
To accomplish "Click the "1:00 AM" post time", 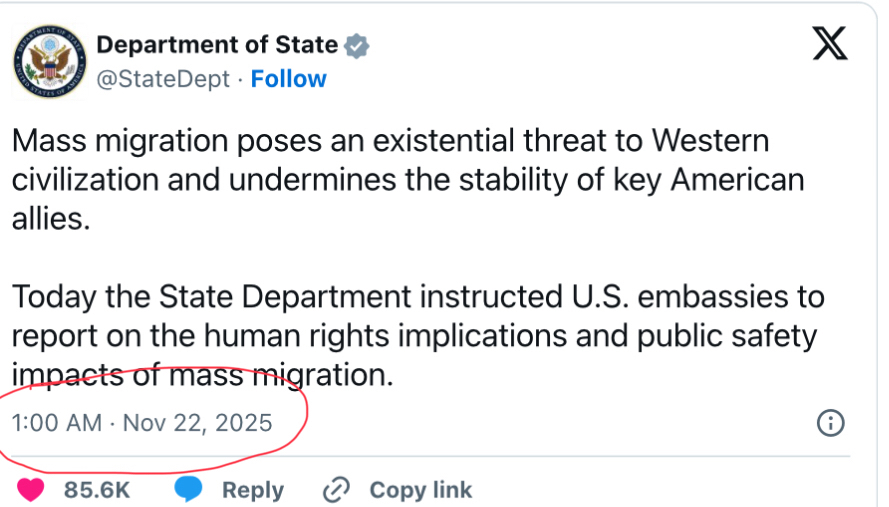I will (56, 423).
